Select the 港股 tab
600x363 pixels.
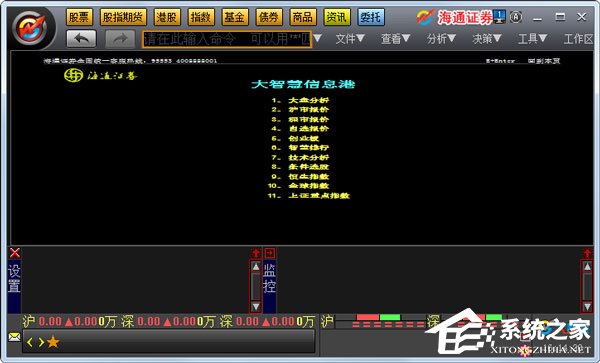pos(167,17)
